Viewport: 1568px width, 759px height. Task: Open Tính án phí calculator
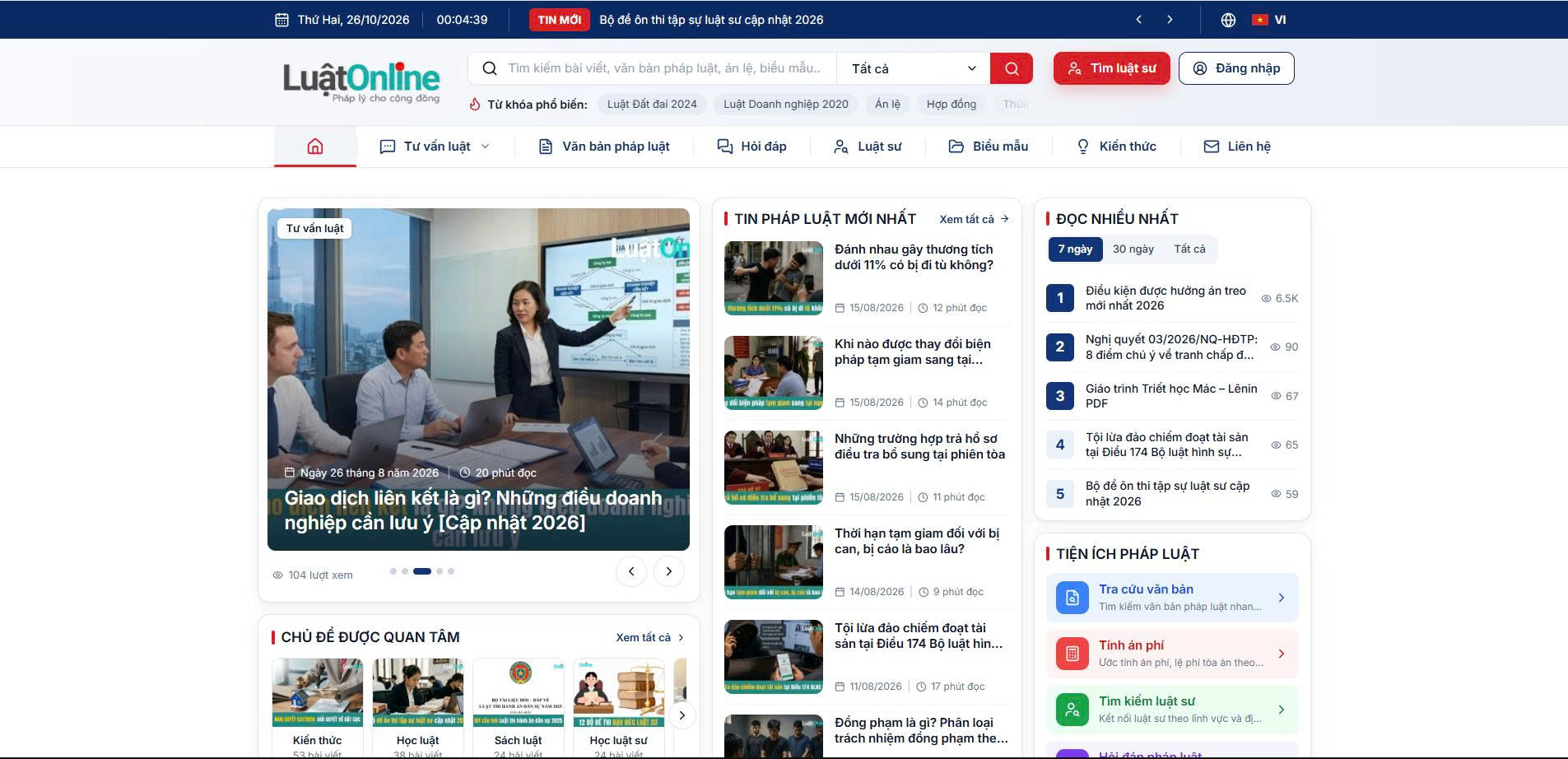coord(1172,654)
